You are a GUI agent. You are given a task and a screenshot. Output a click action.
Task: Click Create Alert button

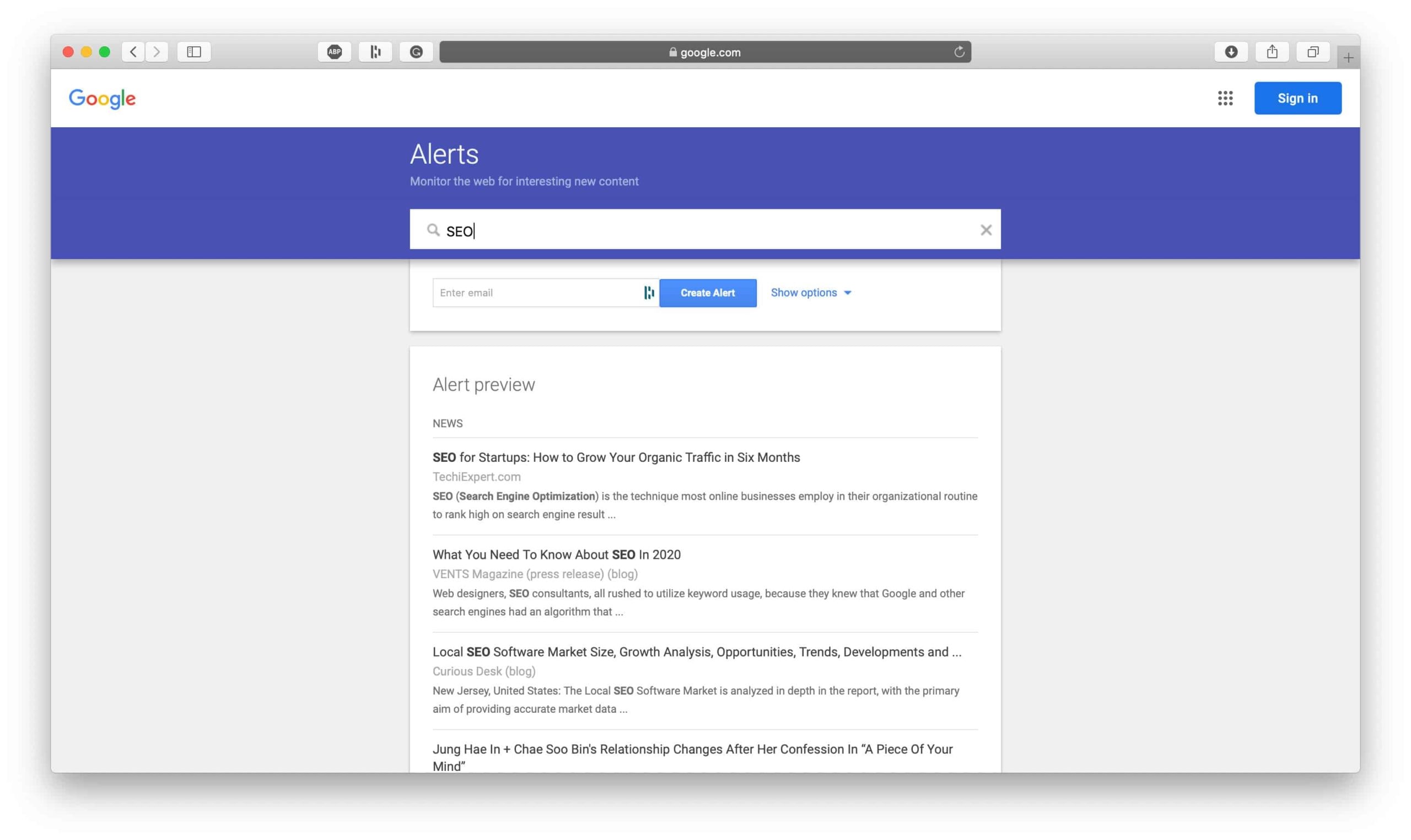707,292
